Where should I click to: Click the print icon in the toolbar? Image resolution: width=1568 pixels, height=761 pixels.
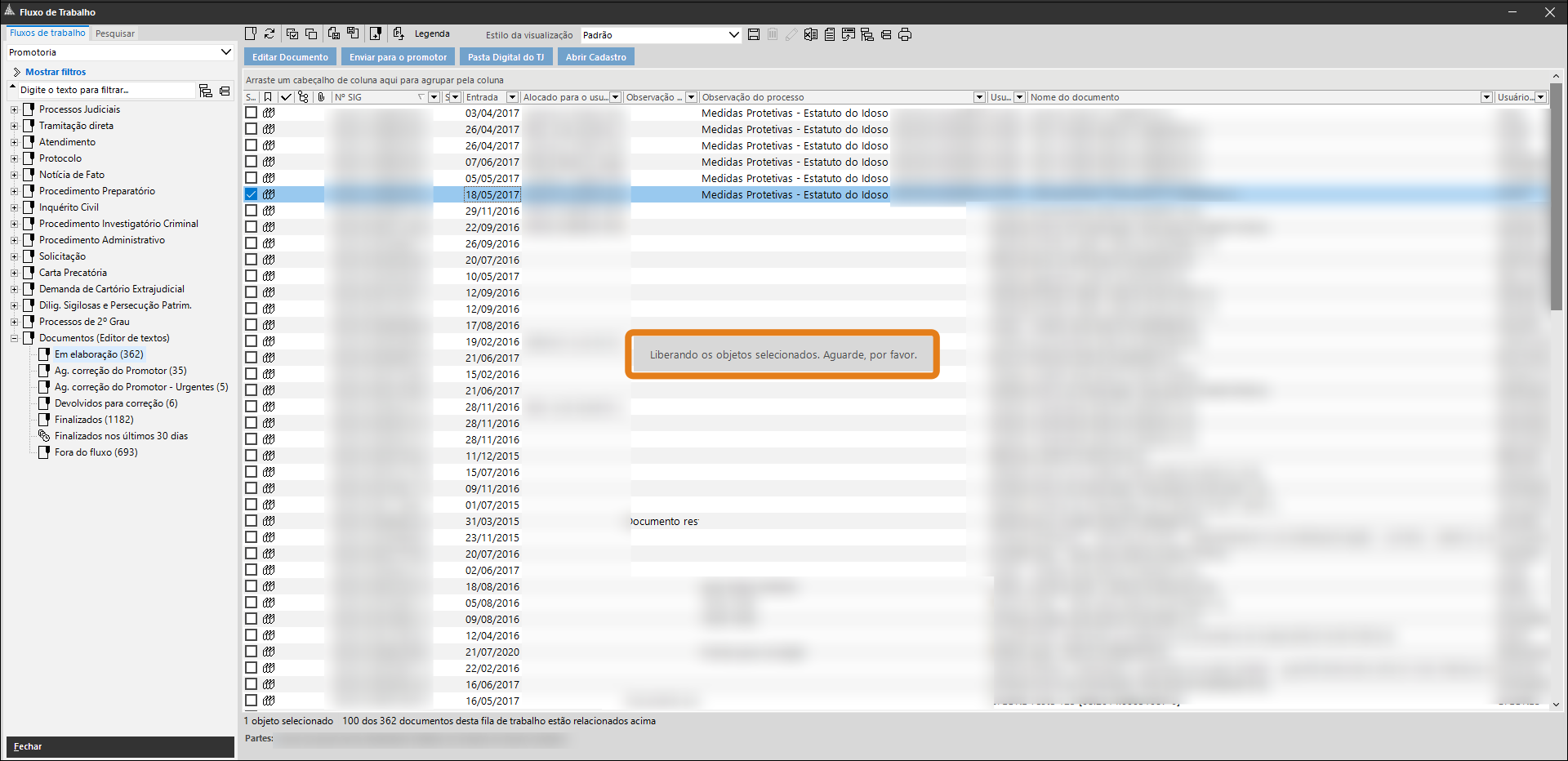click(x=905, y=34)
